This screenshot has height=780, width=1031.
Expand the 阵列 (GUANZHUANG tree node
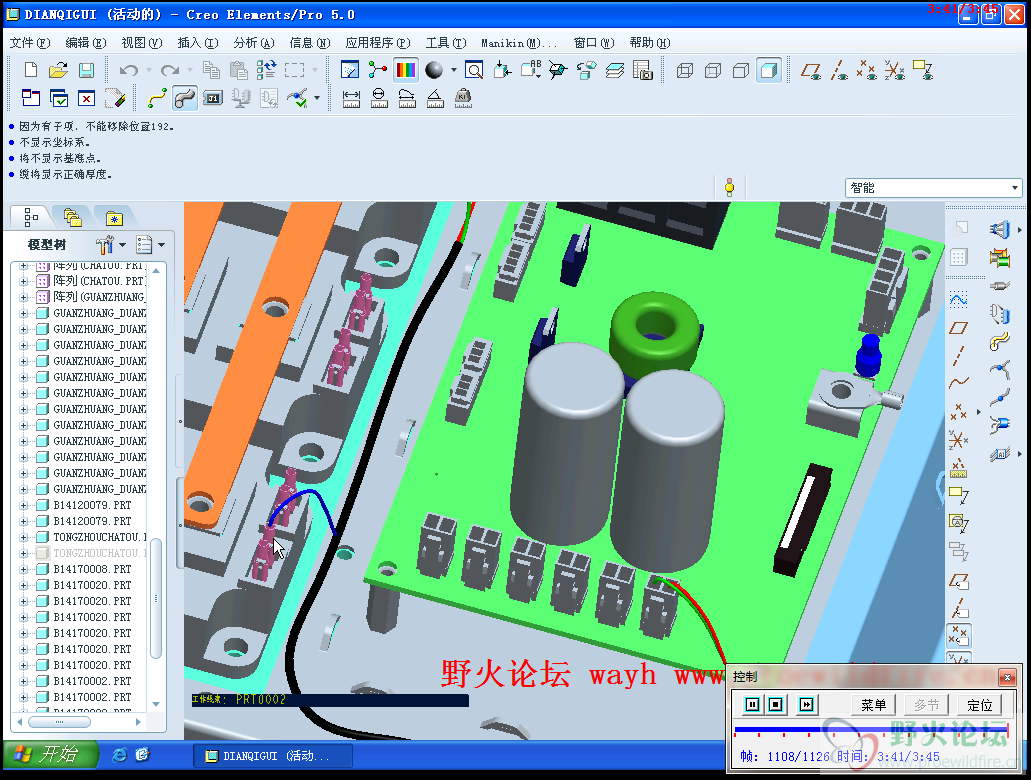tap(24, 297)
